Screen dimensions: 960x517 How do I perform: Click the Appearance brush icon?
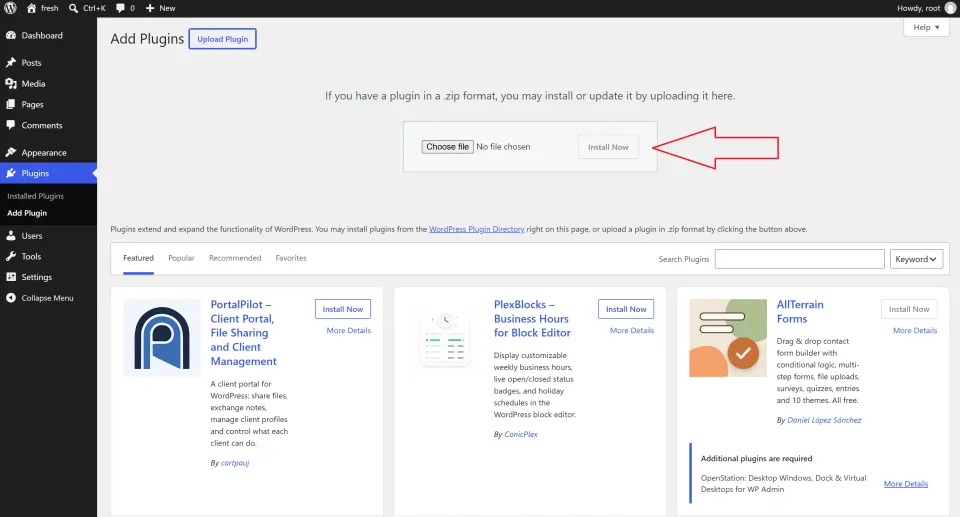click(11, 152)
